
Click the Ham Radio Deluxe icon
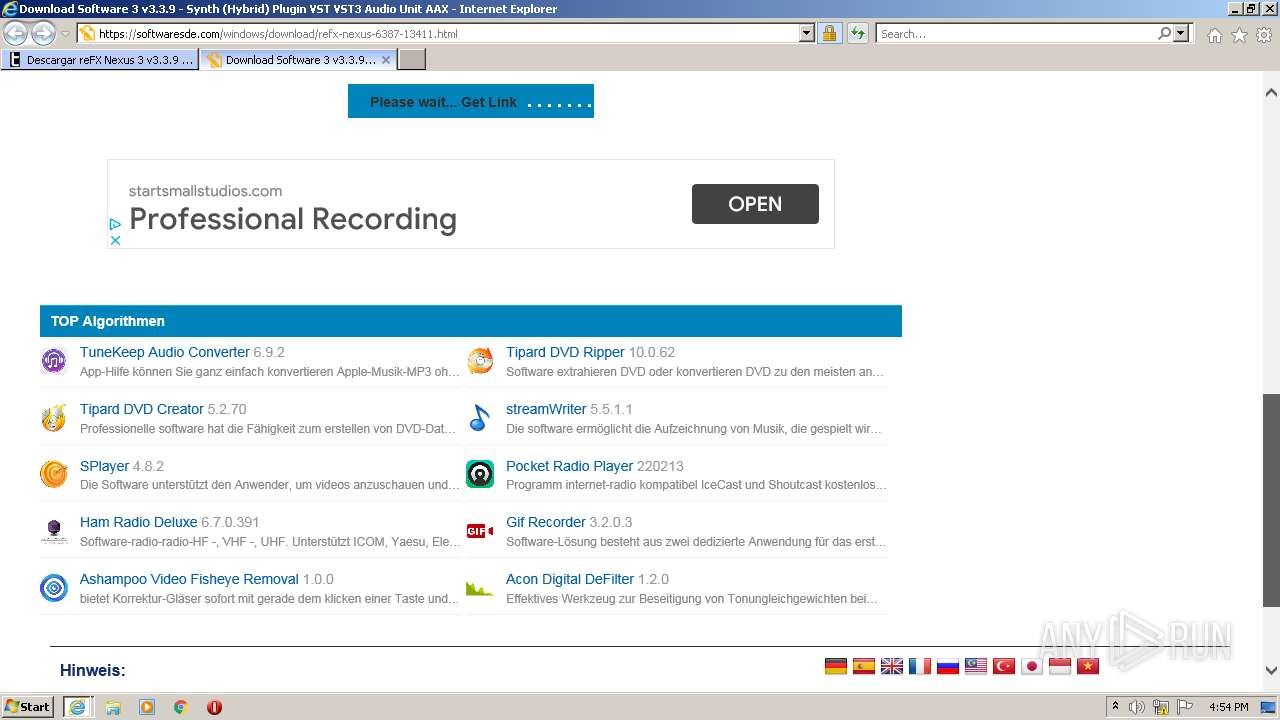pyautogui.click(x=54, y=531)
